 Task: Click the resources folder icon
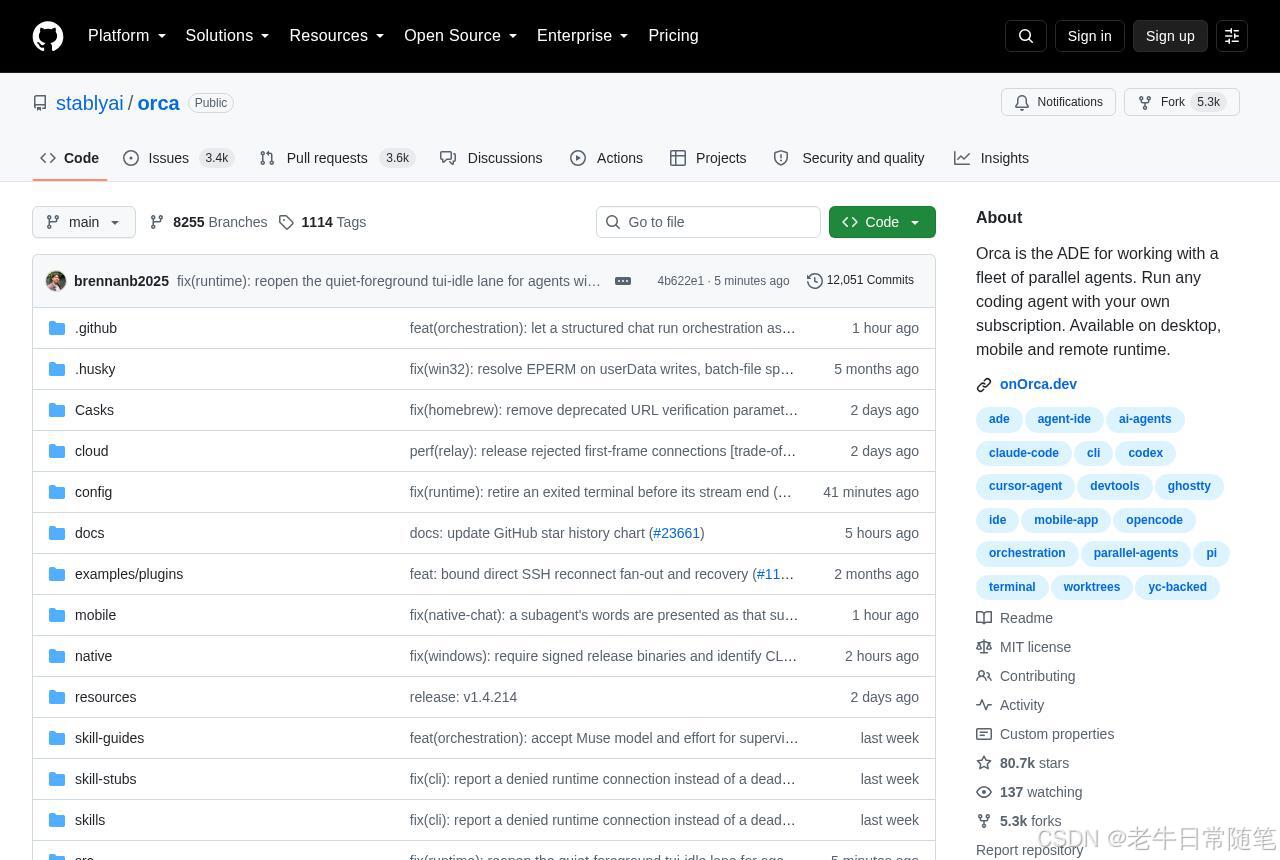coord(57,697)
